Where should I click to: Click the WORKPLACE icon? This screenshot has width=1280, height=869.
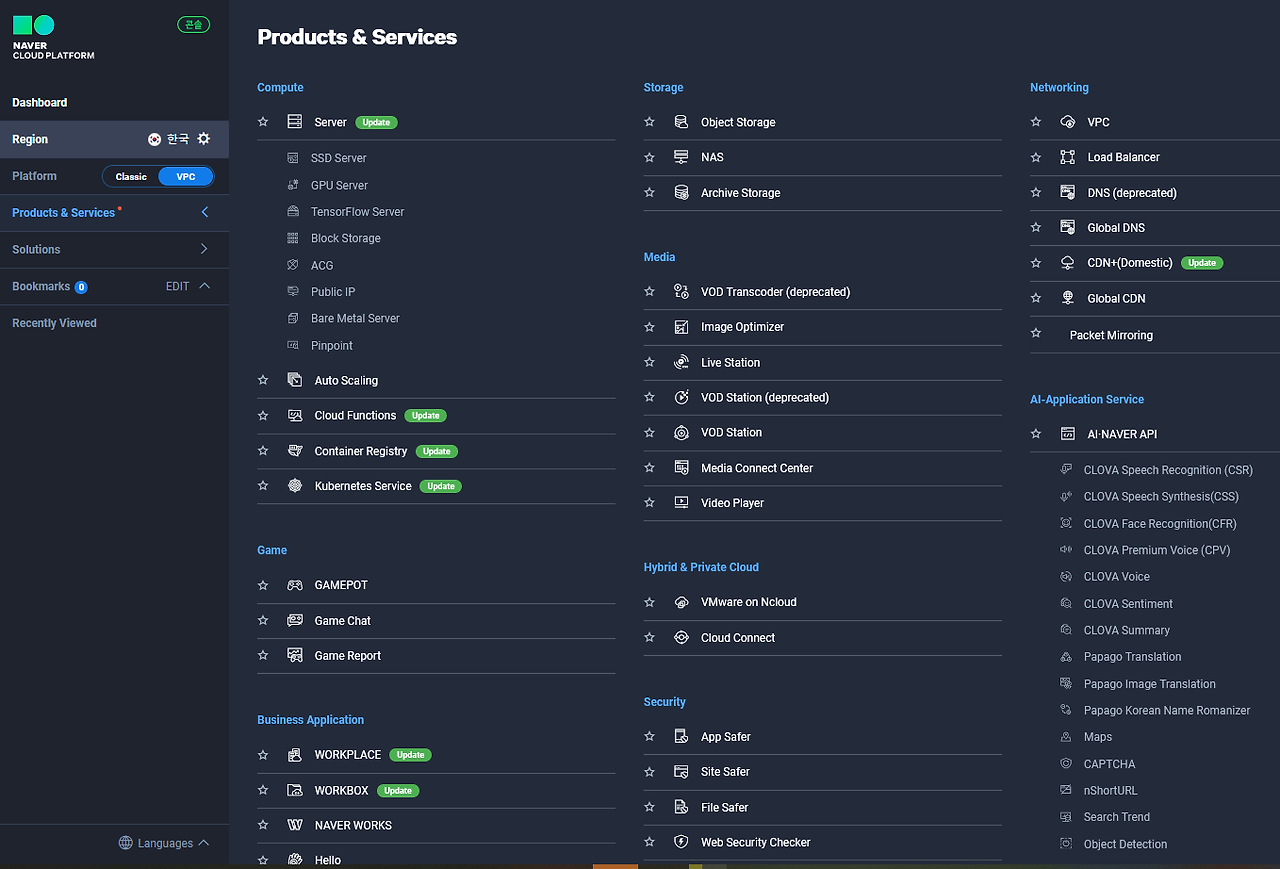coord(295,755)
